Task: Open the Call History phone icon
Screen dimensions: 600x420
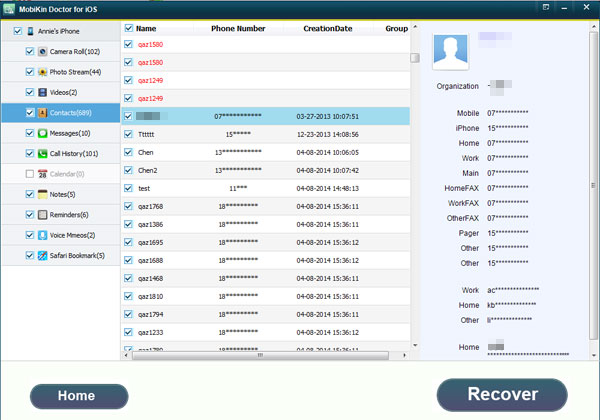Action: 43,153
